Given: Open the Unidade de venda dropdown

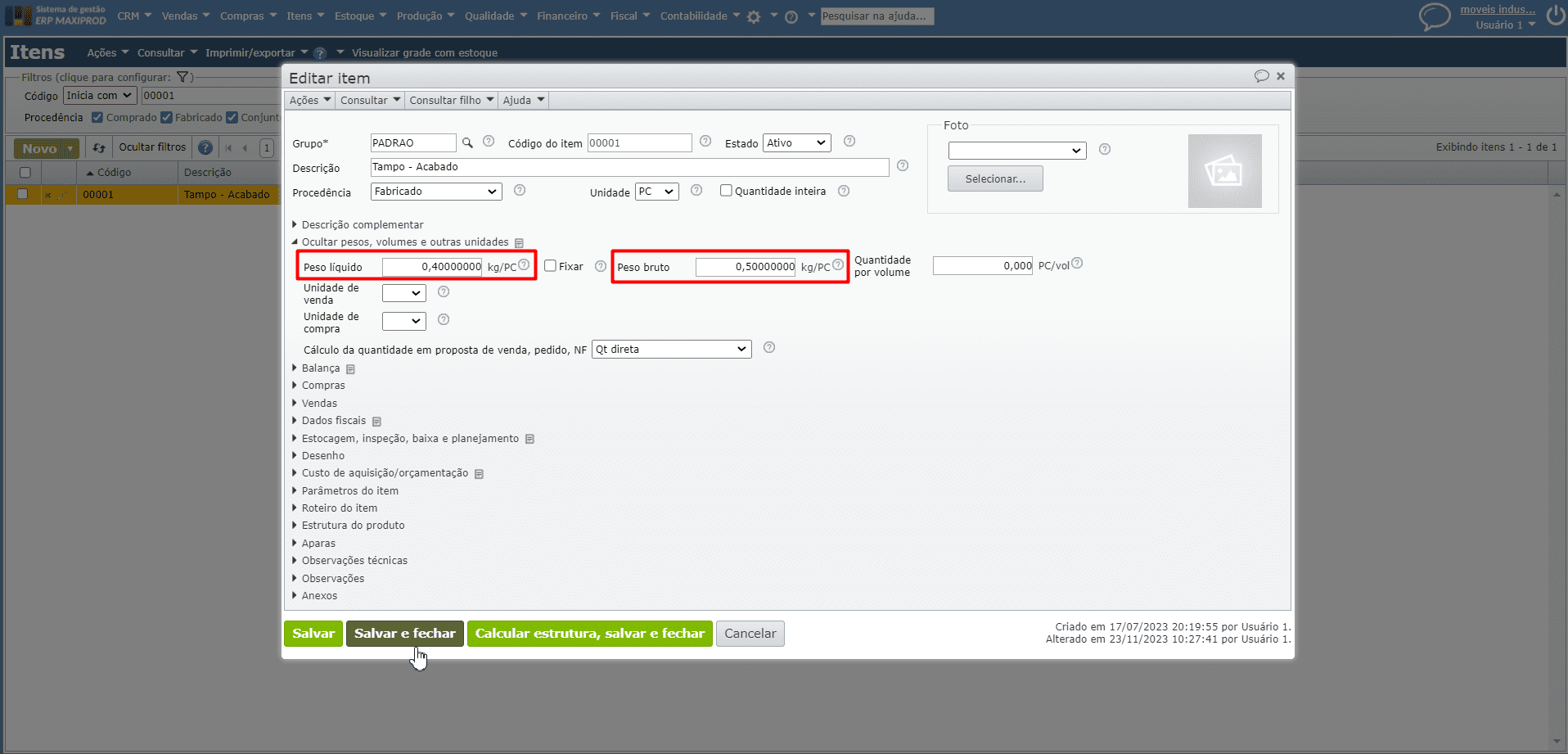Looking at the screenshot, I should click(x=404, y=293).
